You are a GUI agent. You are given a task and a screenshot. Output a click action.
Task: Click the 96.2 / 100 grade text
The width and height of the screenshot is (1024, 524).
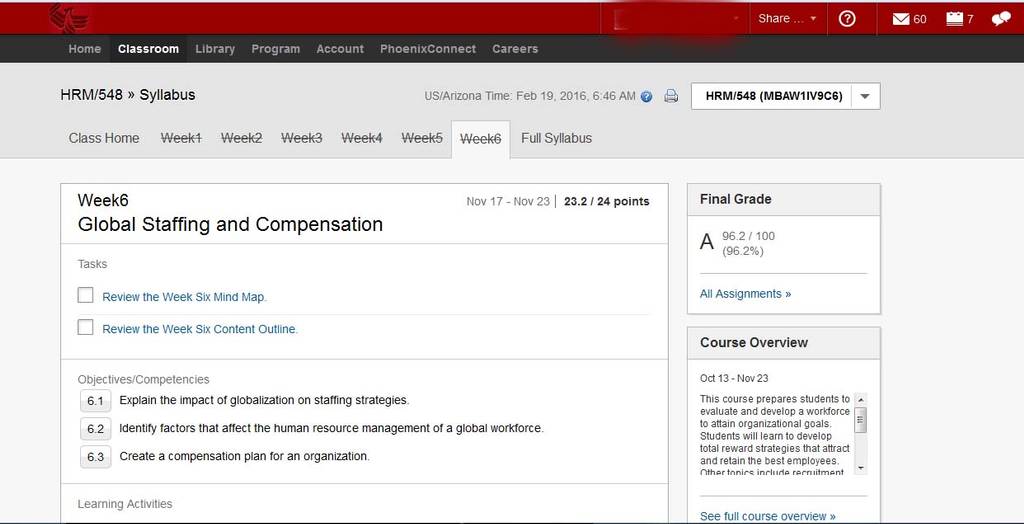click(x=748, y=236)
